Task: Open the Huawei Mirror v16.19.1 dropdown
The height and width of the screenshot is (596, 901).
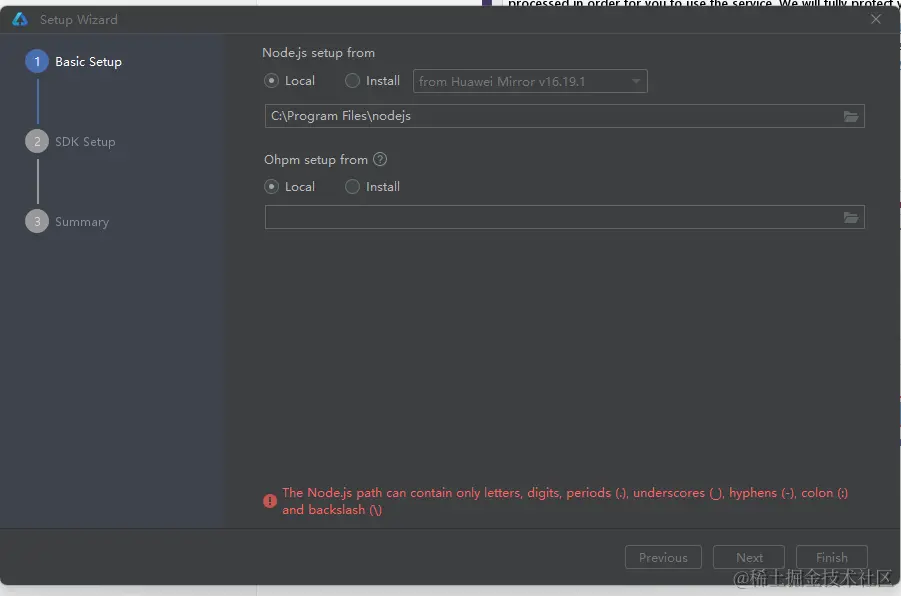Action: point(530,81)
